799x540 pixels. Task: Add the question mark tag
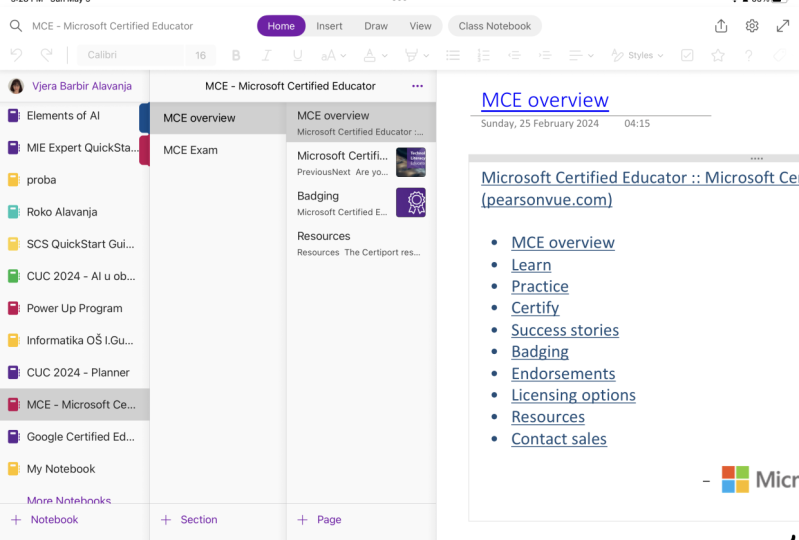749,56
